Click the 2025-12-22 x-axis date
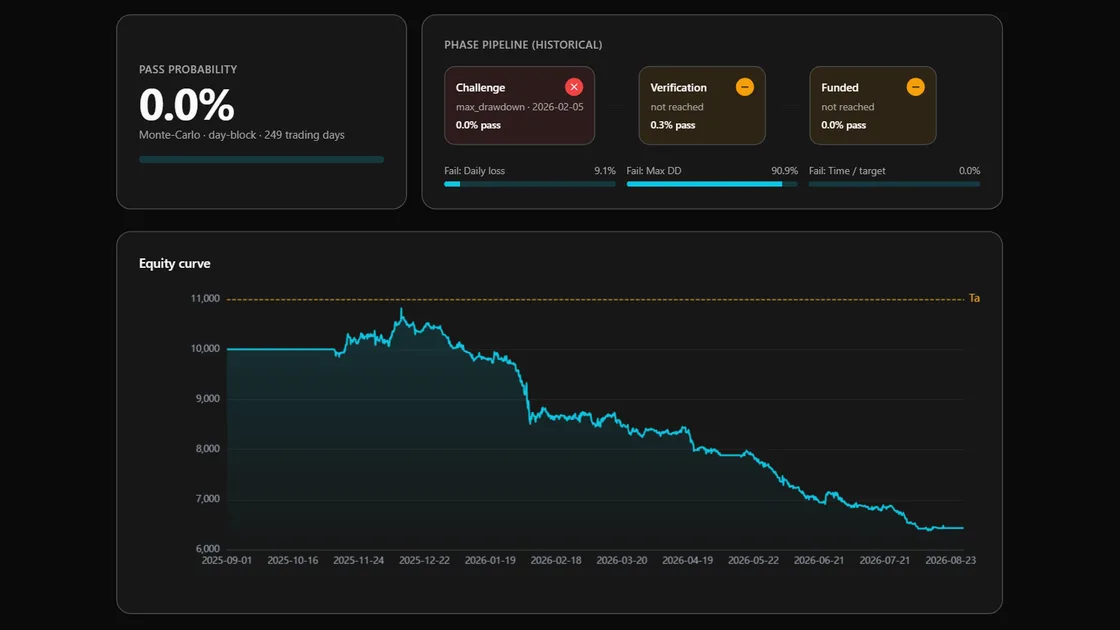The image size is (1120, 630). pyautogui.click(x=424, y=561)
